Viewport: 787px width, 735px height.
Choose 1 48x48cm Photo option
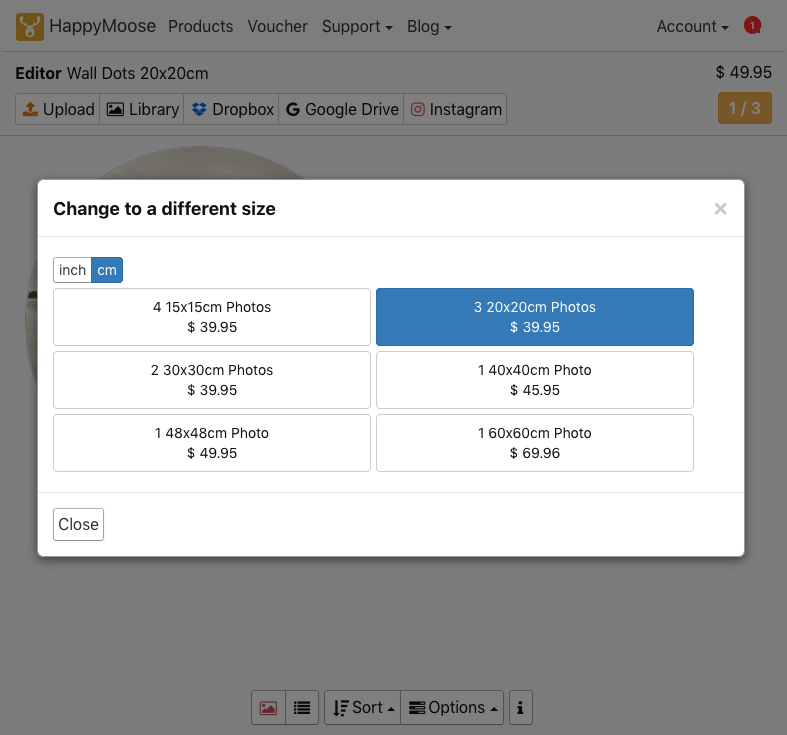coord(212,443)
